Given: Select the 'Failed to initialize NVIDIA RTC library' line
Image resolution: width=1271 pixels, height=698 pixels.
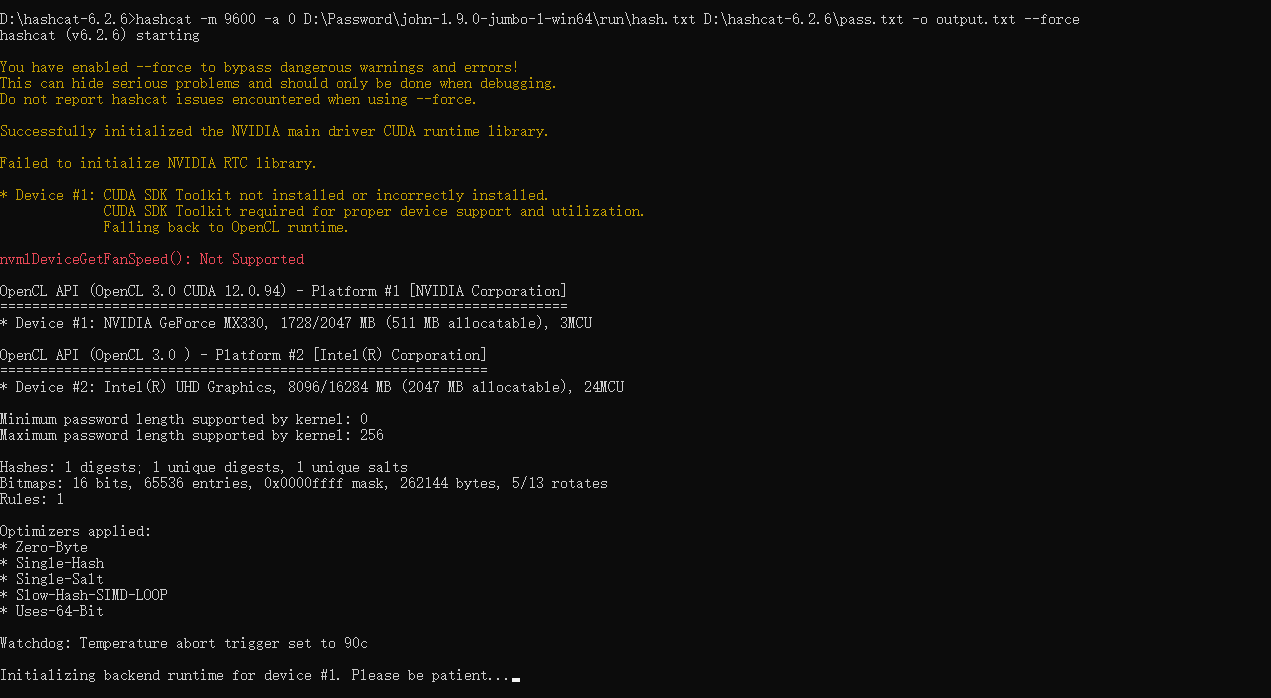Looking at the screenshot, I should click(x=158, y=163).
